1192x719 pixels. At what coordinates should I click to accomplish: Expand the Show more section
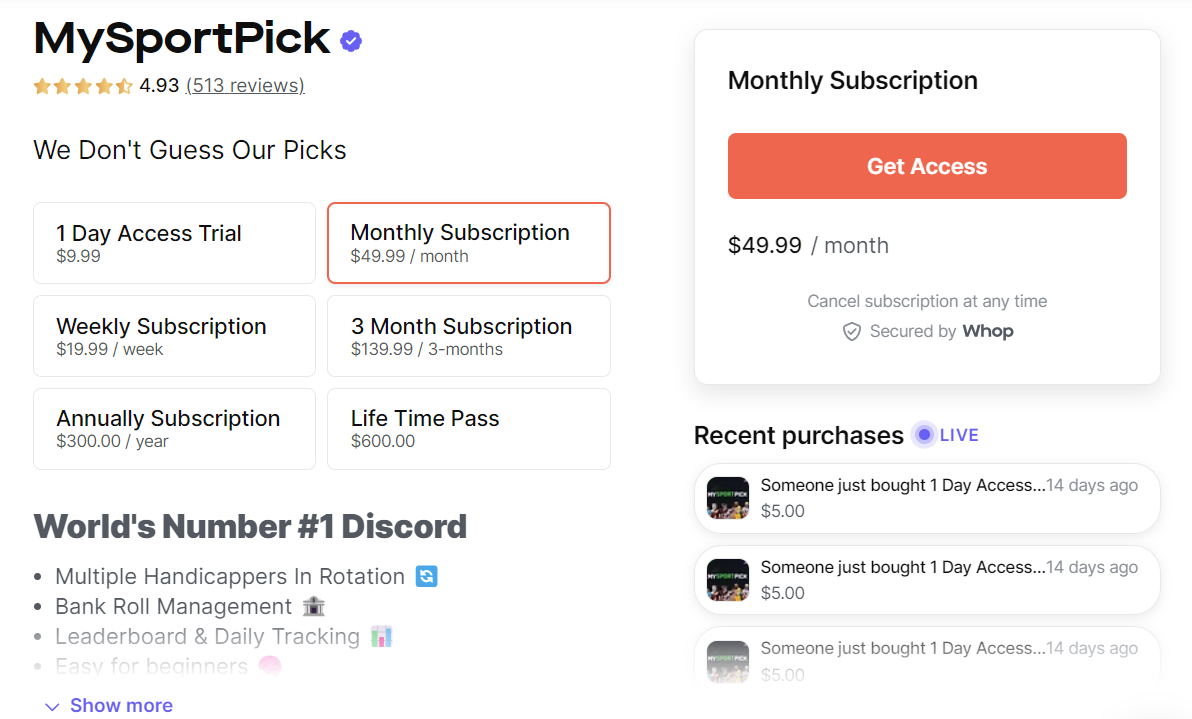[x=120, y=705]
